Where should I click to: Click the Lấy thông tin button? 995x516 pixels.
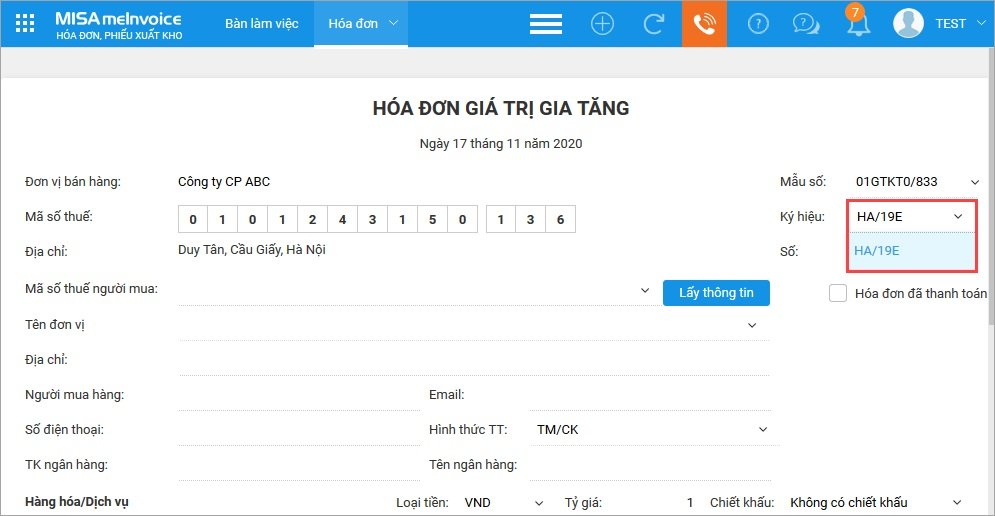point(716,293)
